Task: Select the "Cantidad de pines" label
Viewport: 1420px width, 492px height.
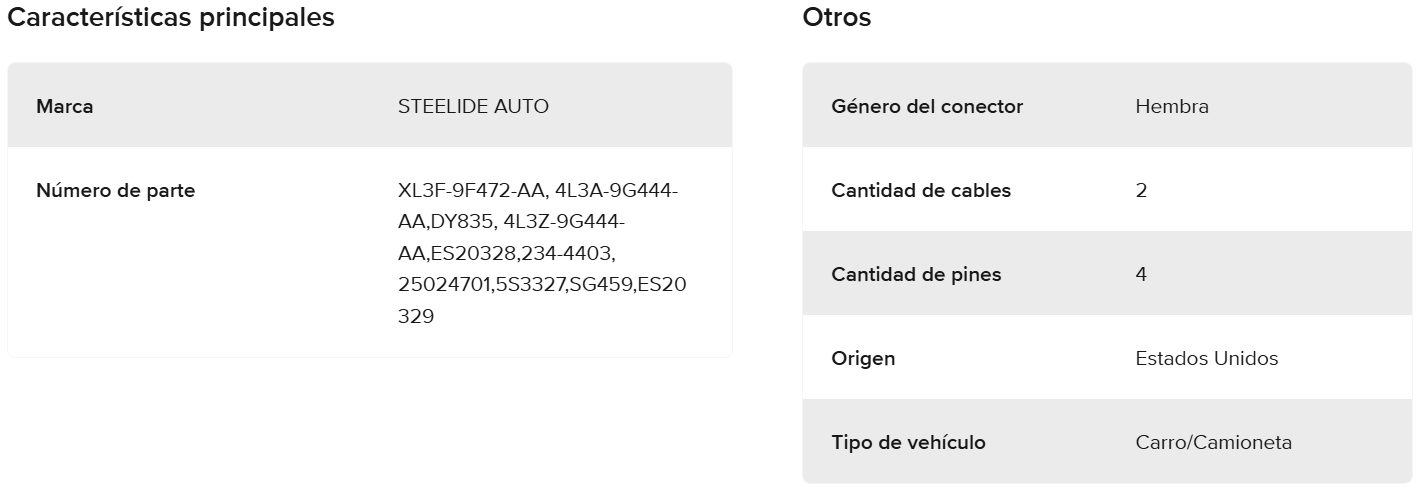Action: 916,274
